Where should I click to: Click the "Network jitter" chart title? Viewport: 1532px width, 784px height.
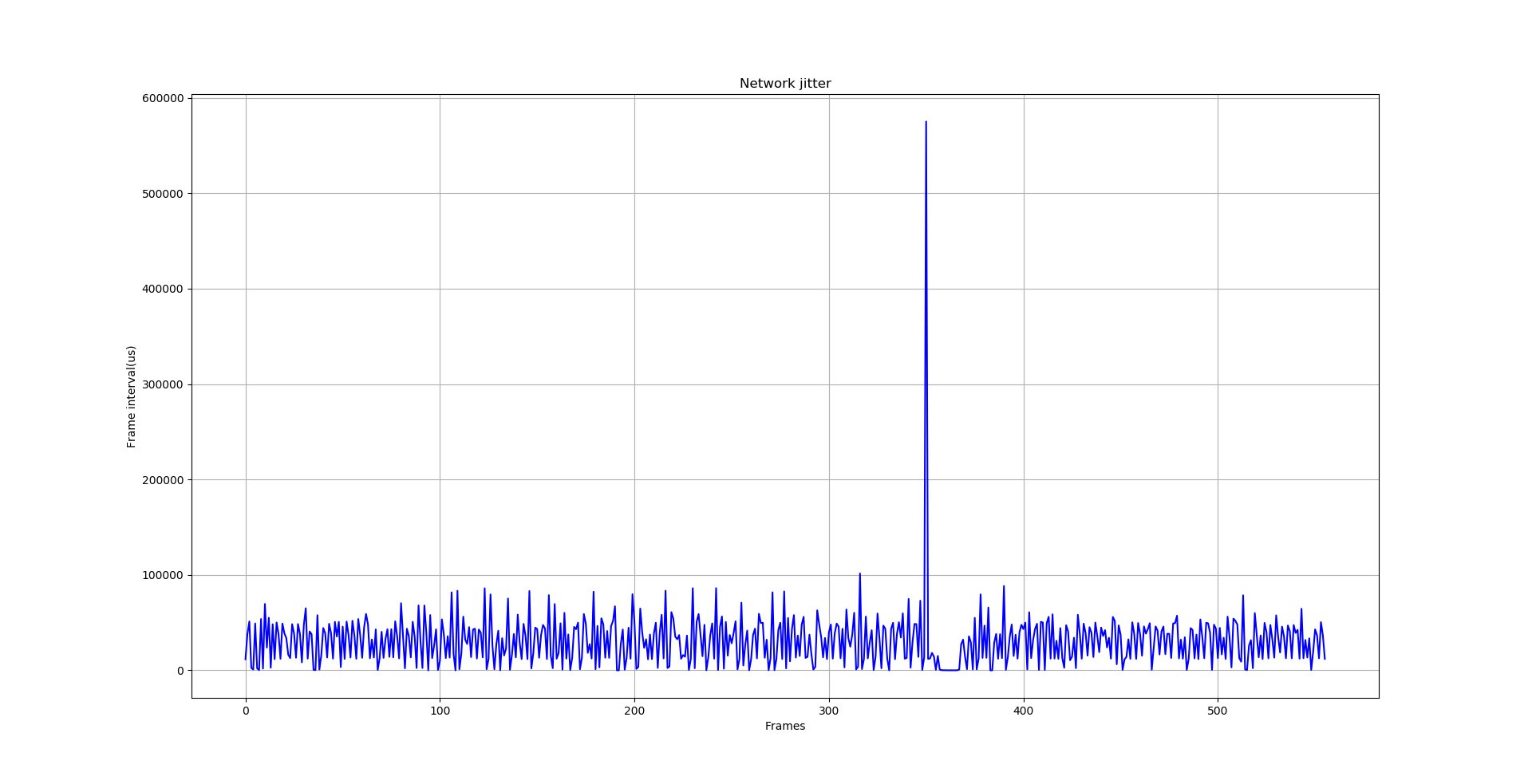click(x=784, y=84)
